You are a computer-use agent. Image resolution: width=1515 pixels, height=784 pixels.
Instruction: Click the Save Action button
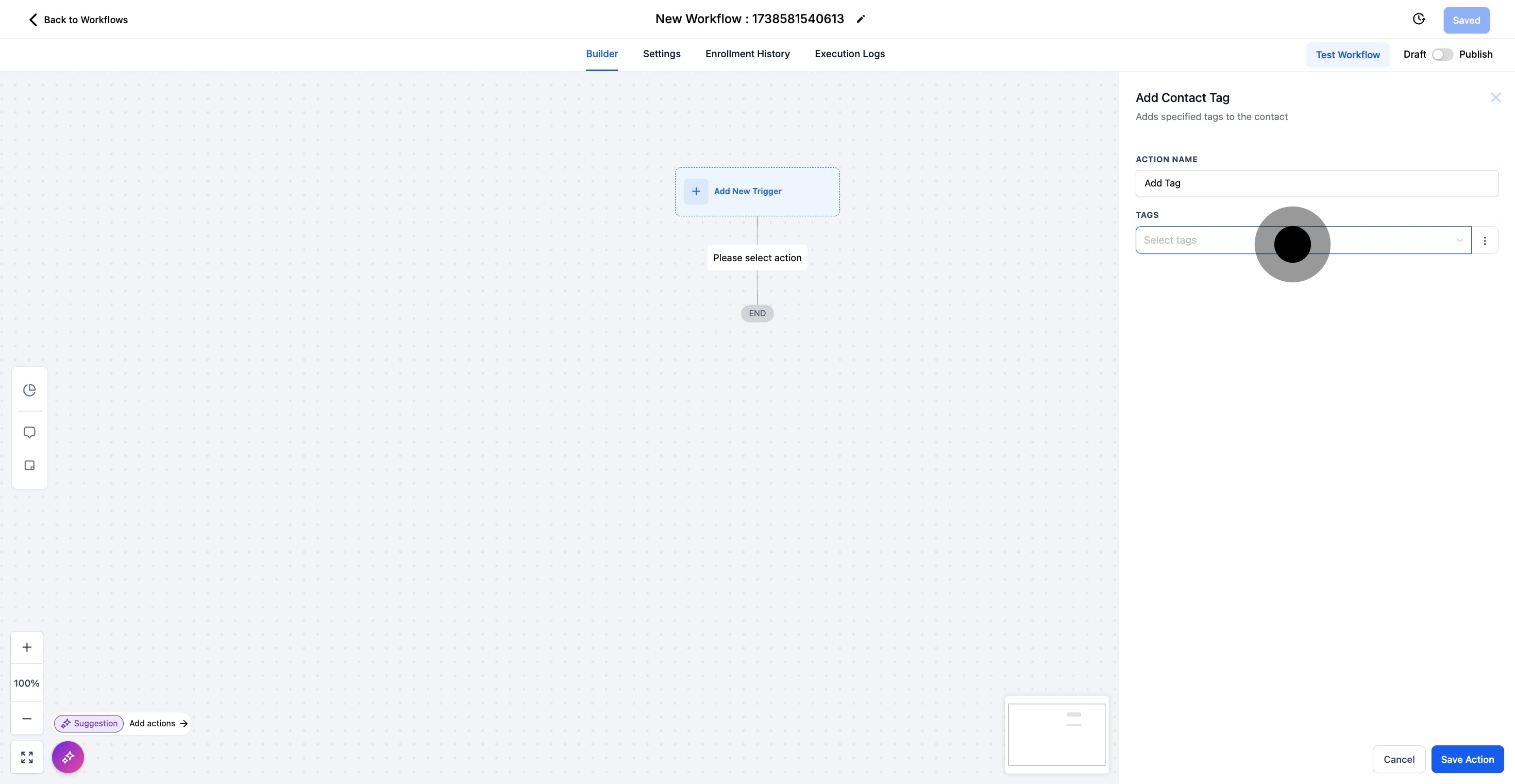[1467, 759]
